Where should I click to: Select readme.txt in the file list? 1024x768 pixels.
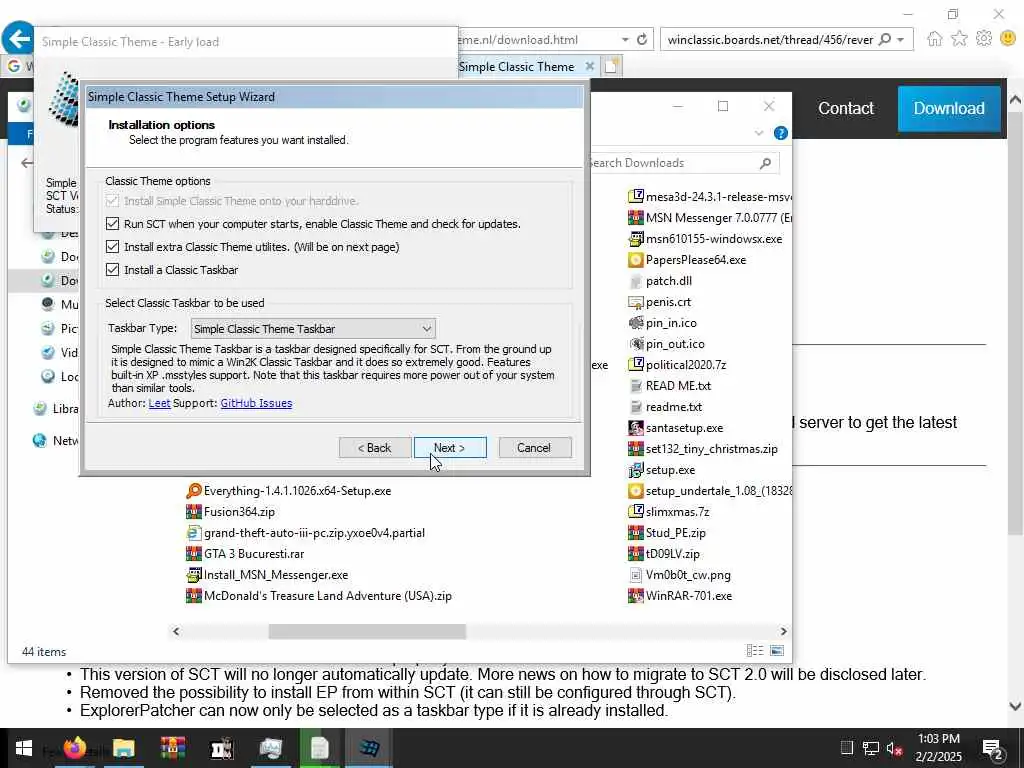point(665,407)
